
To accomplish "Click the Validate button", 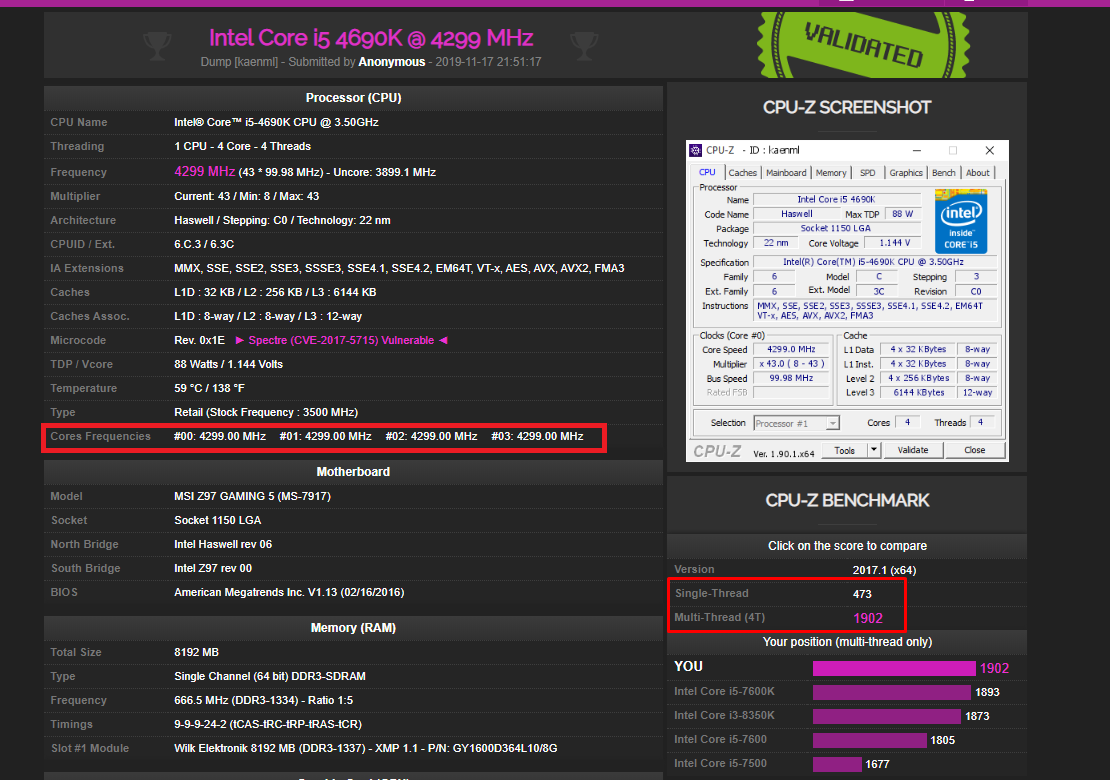I will (x=912, y=450).
